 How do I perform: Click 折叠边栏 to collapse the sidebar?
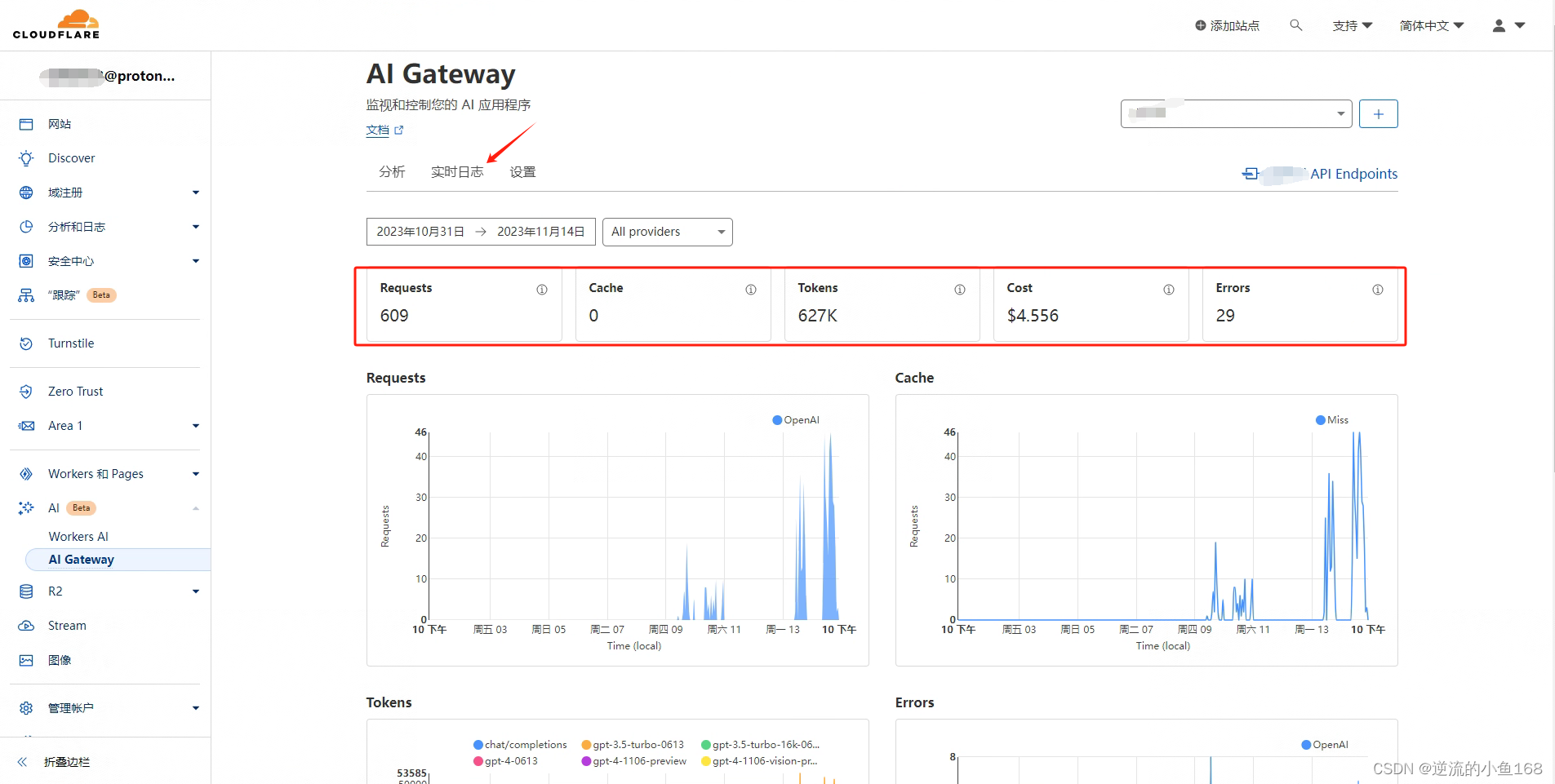67,762
